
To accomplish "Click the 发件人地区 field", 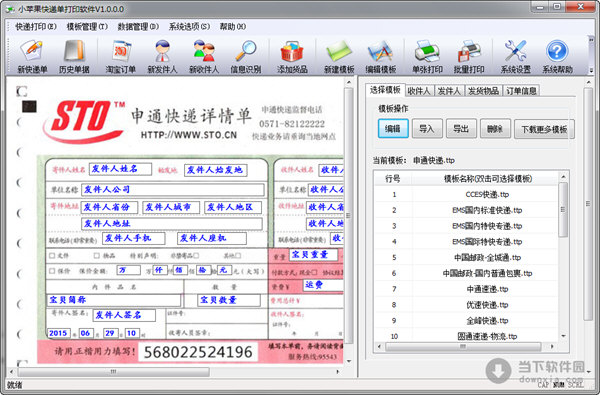I will pyautogui.click(x=233, y=207).
